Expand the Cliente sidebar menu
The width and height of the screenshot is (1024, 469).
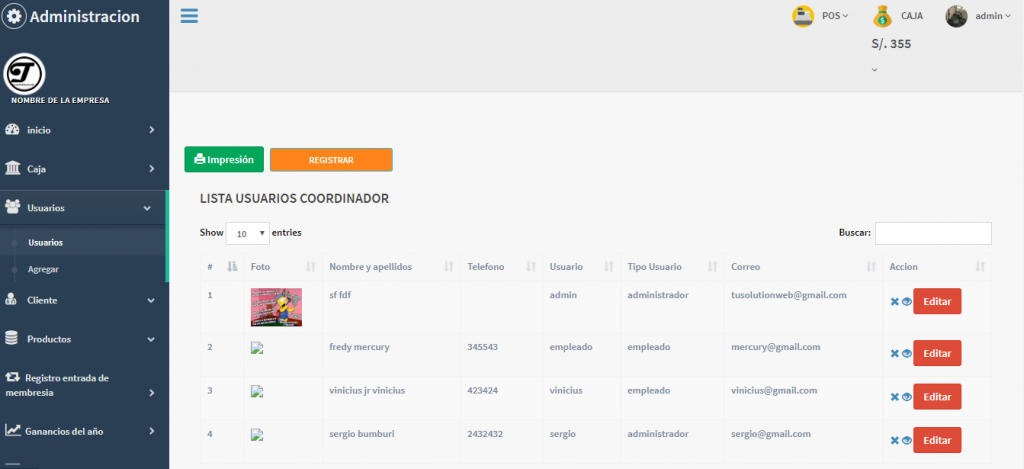point(80,300)
